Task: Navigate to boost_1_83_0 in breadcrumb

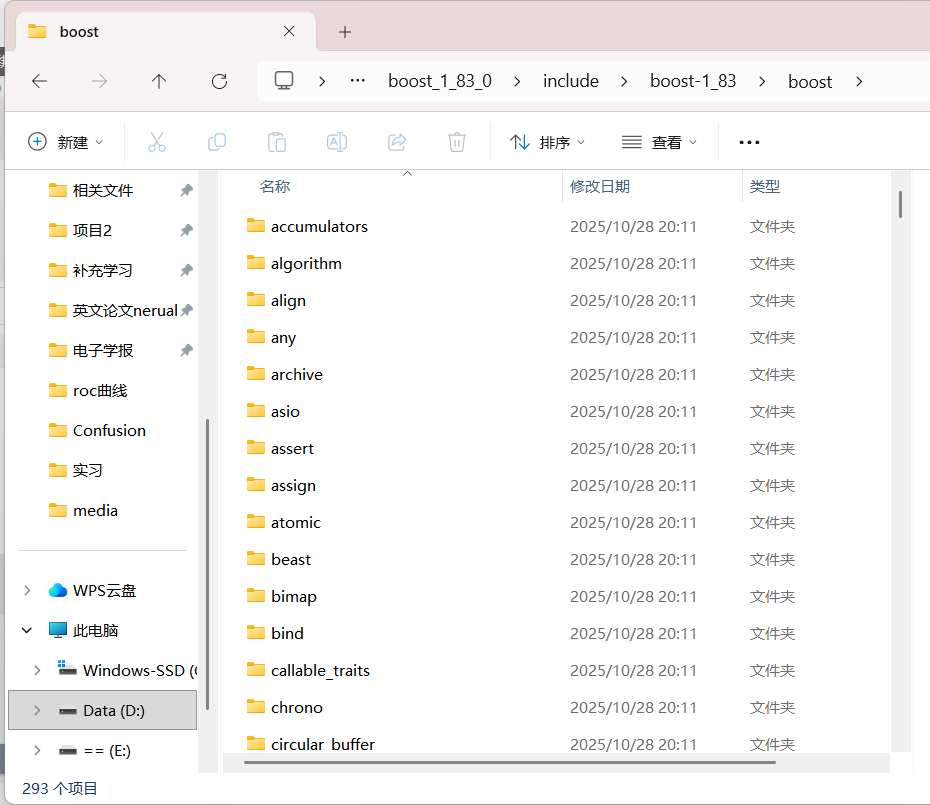Action: pos(440,81)
